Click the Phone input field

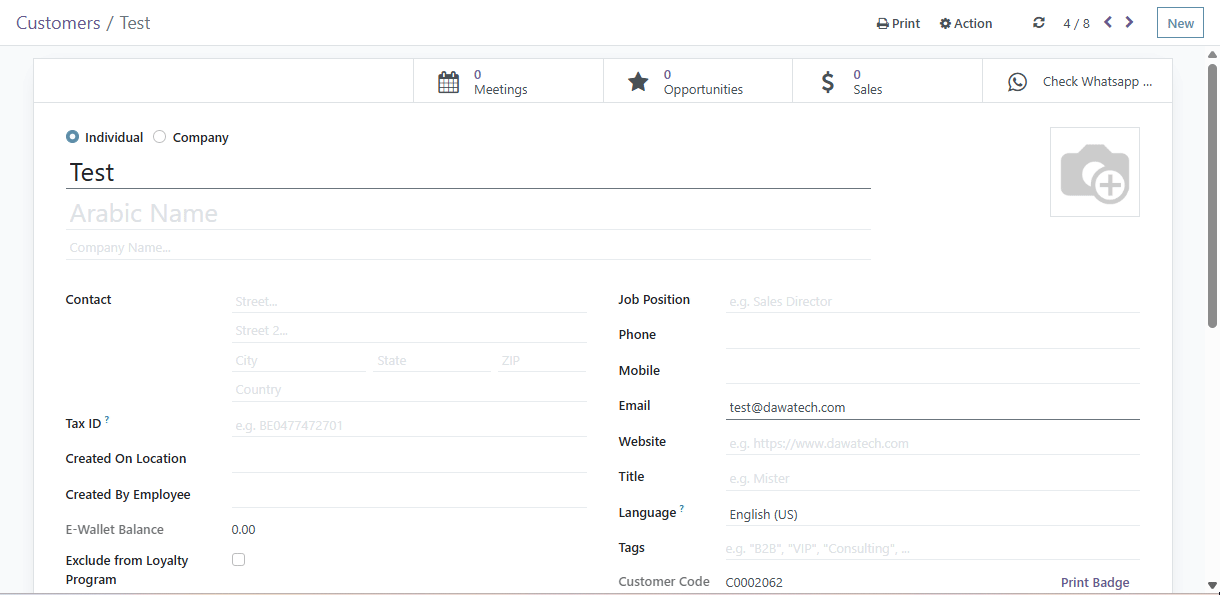pyautogui.click(x=932, y=336)
